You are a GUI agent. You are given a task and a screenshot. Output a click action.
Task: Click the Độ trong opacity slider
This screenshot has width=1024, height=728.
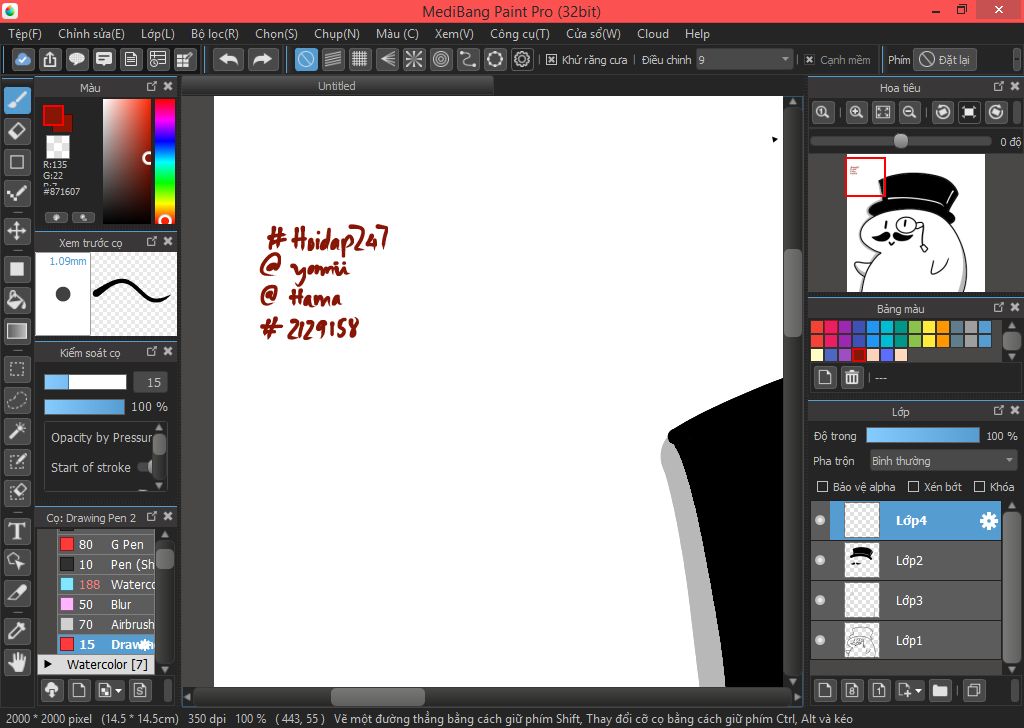click(922, 436)
